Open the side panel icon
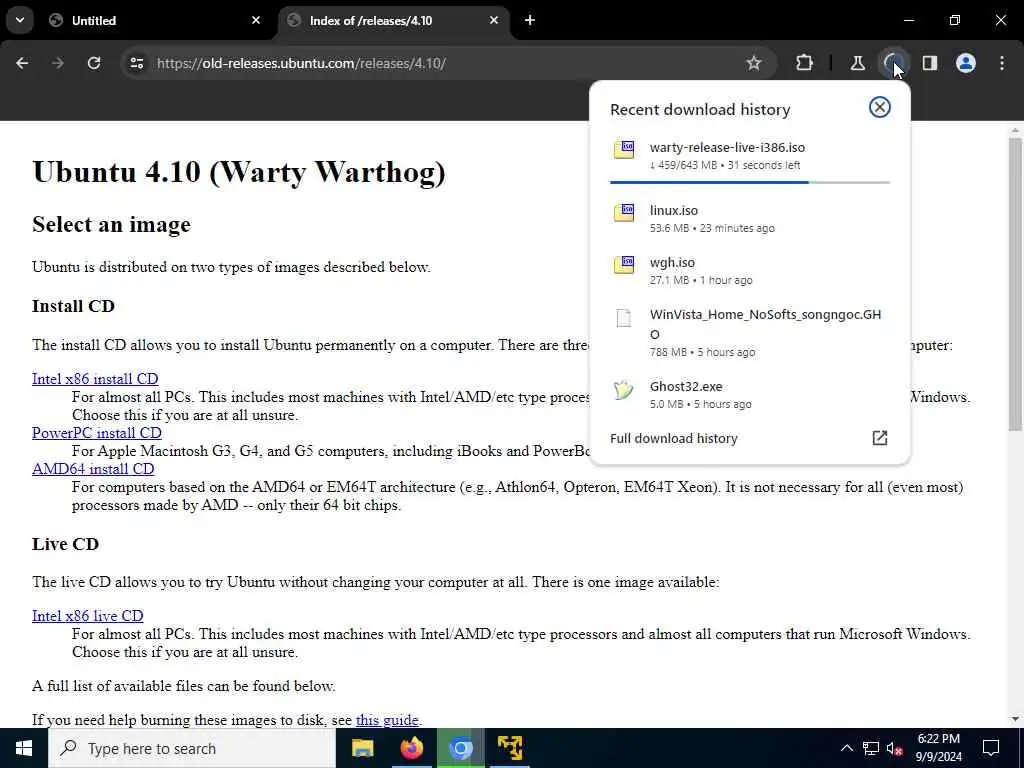1024x768 pixels. click(x=929, y=63)
